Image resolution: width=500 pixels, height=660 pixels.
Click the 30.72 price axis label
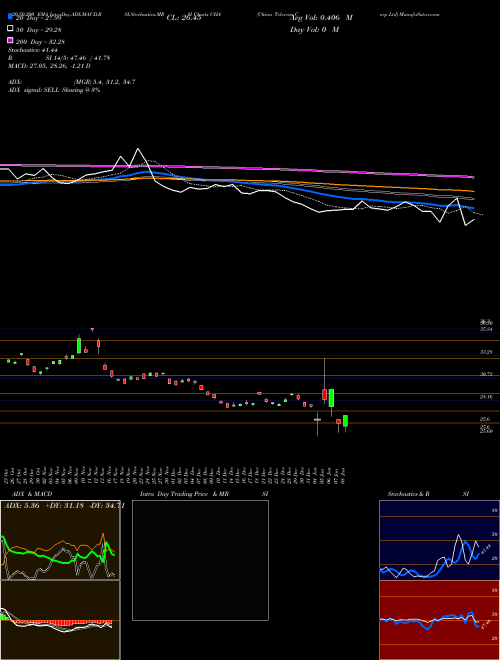[487, 374]
